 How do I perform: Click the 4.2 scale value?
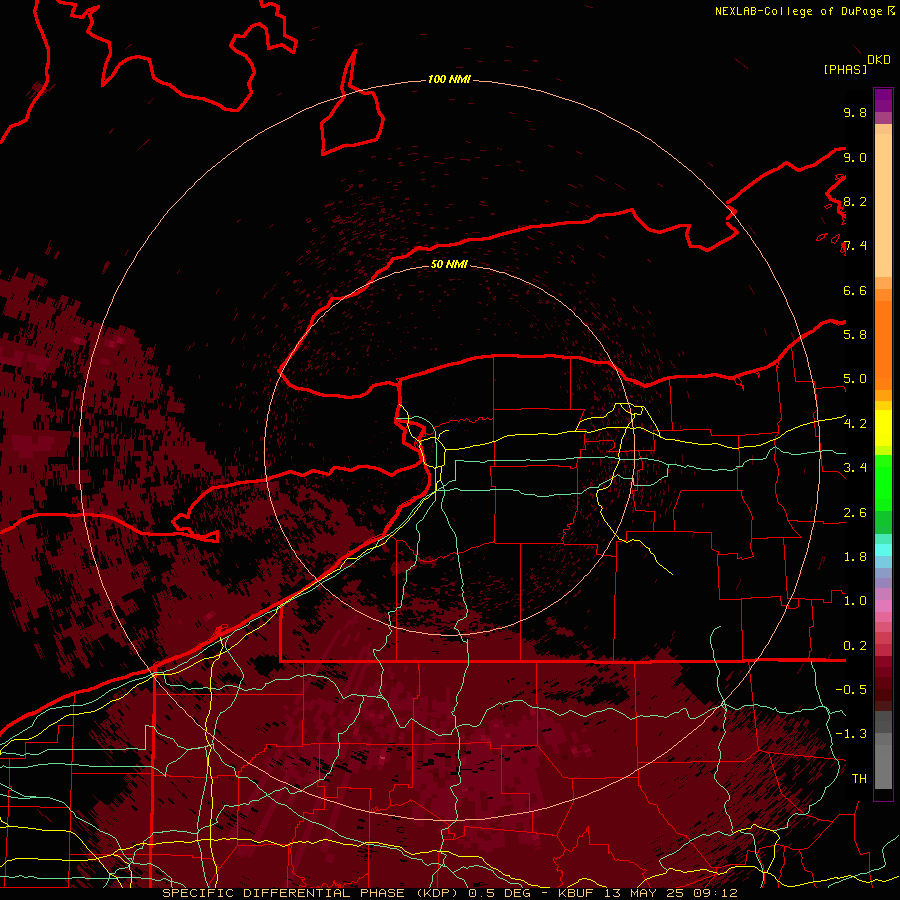pos(855,424)
